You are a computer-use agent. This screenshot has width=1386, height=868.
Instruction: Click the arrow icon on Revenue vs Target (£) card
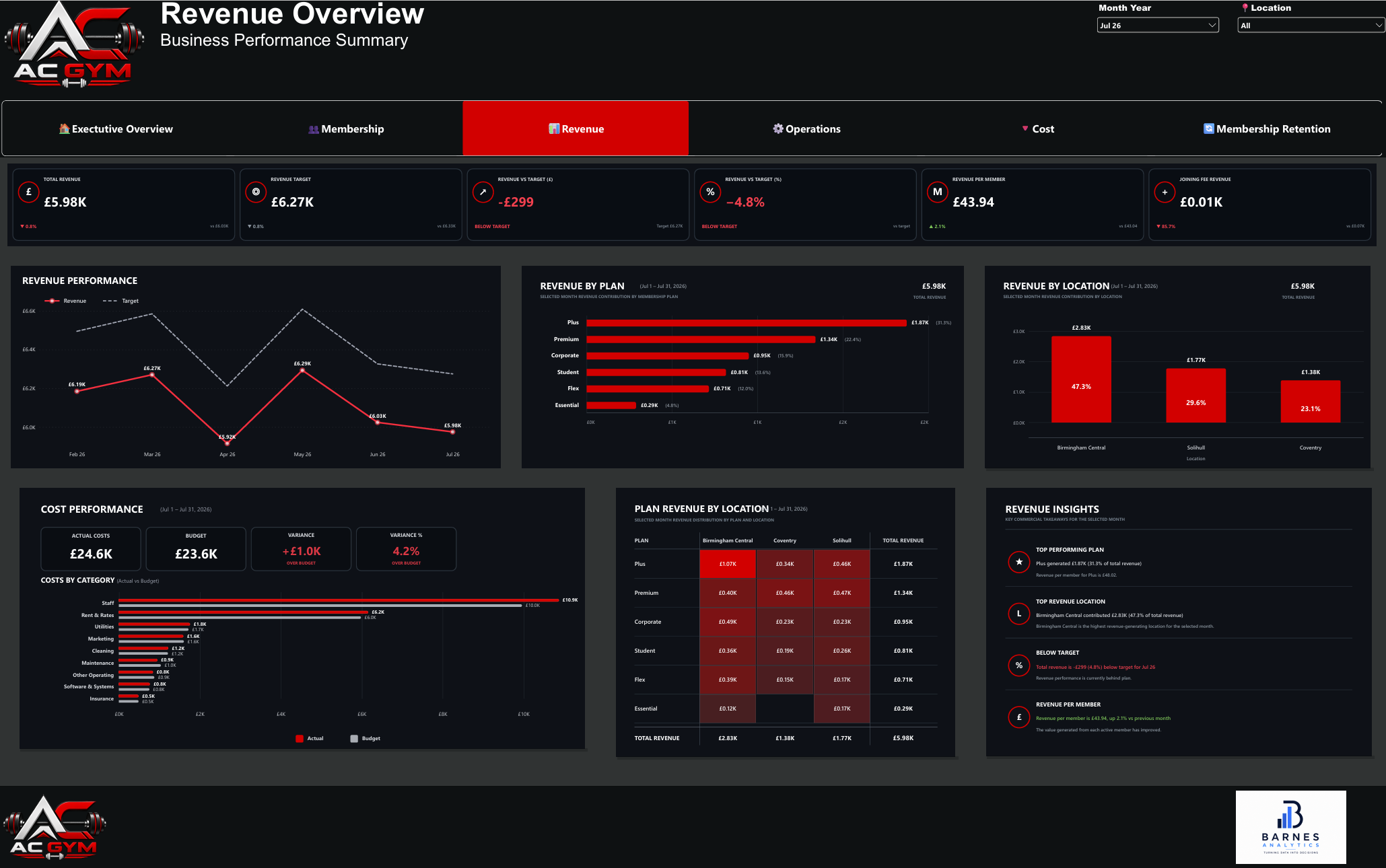point(483,192)
